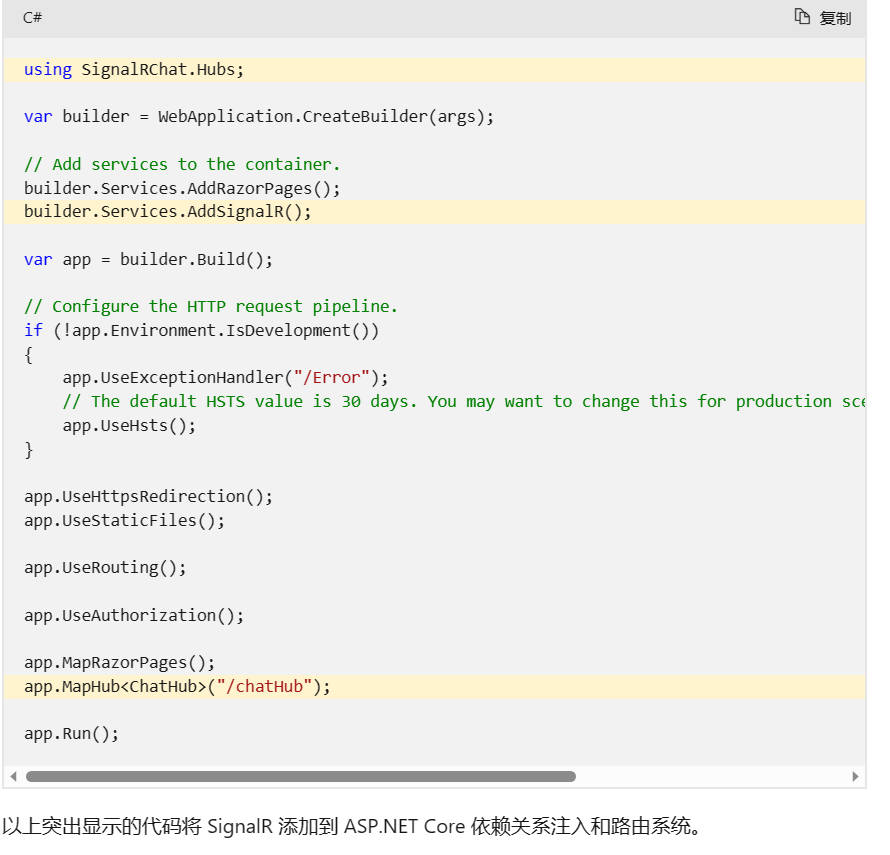Viewport: 890px width, 855px height.
Task: Click the comment about the default HSTS value
Action: [x=464, y=401]
